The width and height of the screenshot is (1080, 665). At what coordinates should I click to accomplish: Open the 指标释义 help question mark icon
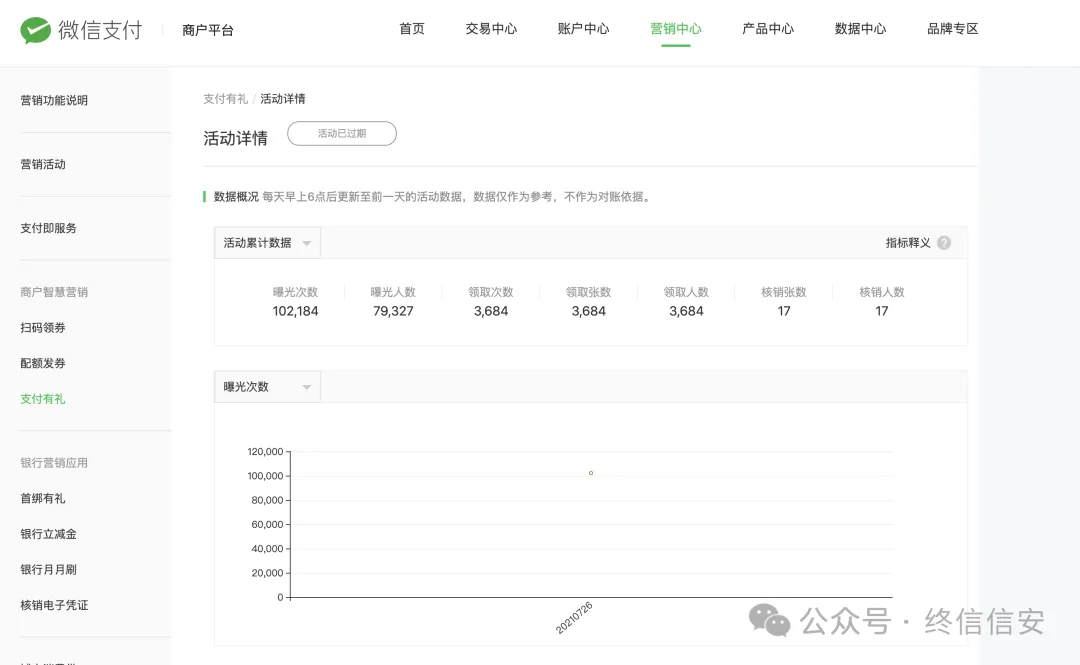click(942, 242)
